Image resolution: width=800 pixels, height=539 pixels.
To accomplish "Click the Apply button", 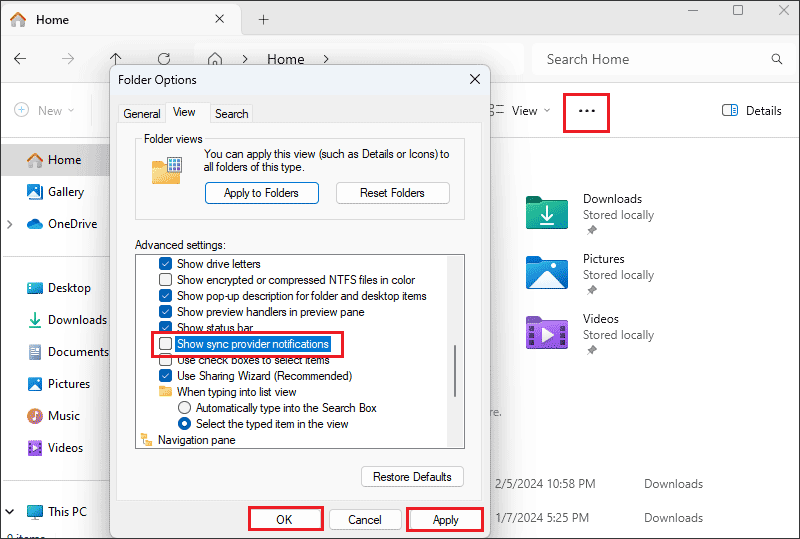I will [x=445, y=520].
